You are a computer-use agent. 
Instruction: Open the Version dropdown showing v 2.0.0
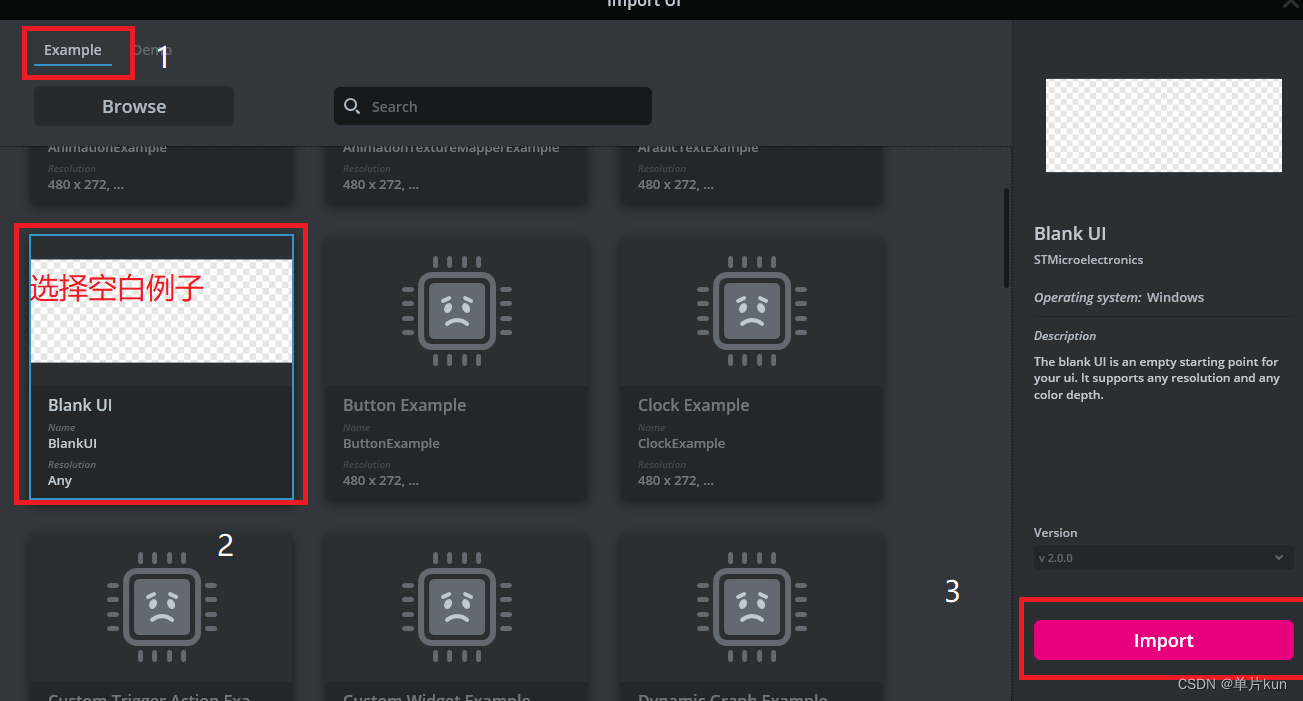click(x=1163, y=557)
